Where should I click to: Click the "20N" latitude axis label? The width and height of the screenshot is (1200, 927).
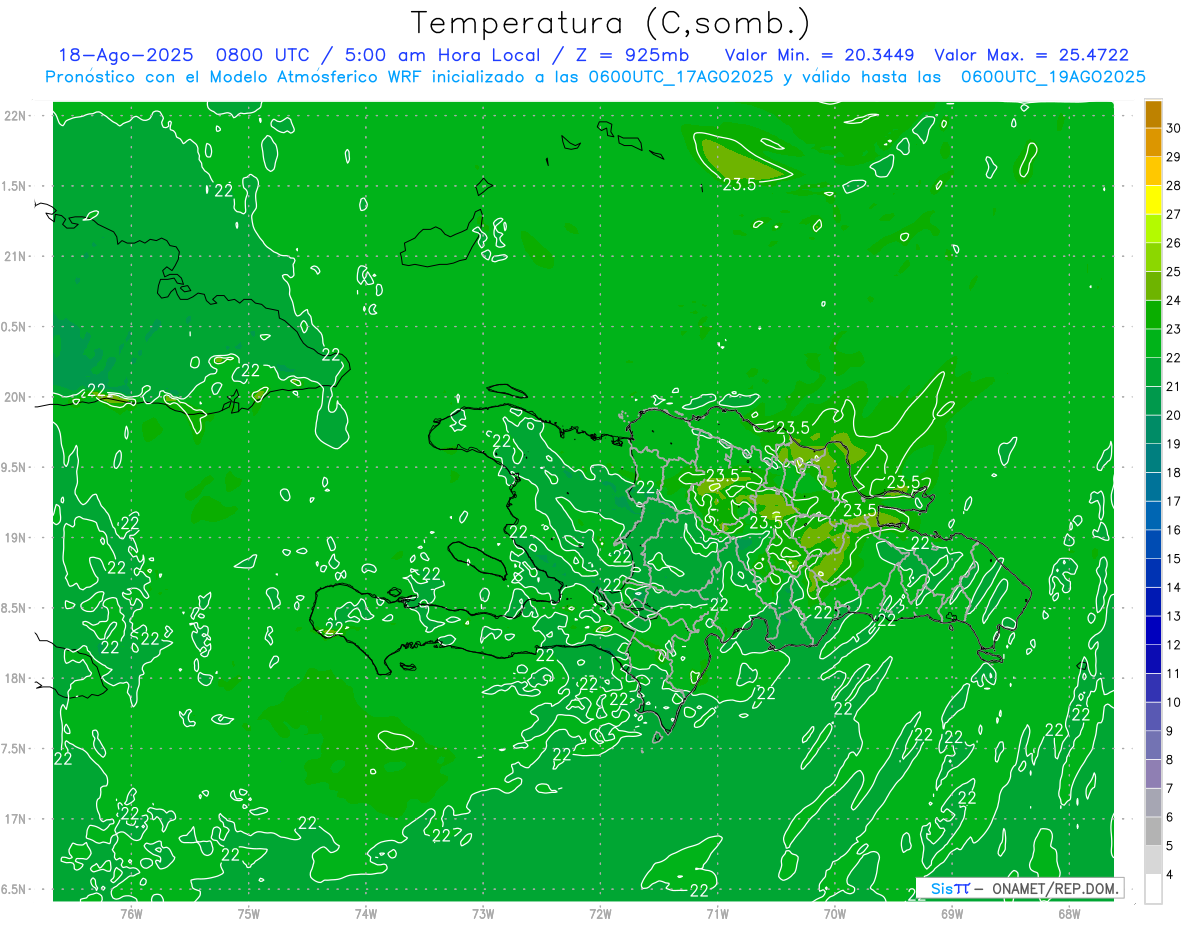point(16,398)
